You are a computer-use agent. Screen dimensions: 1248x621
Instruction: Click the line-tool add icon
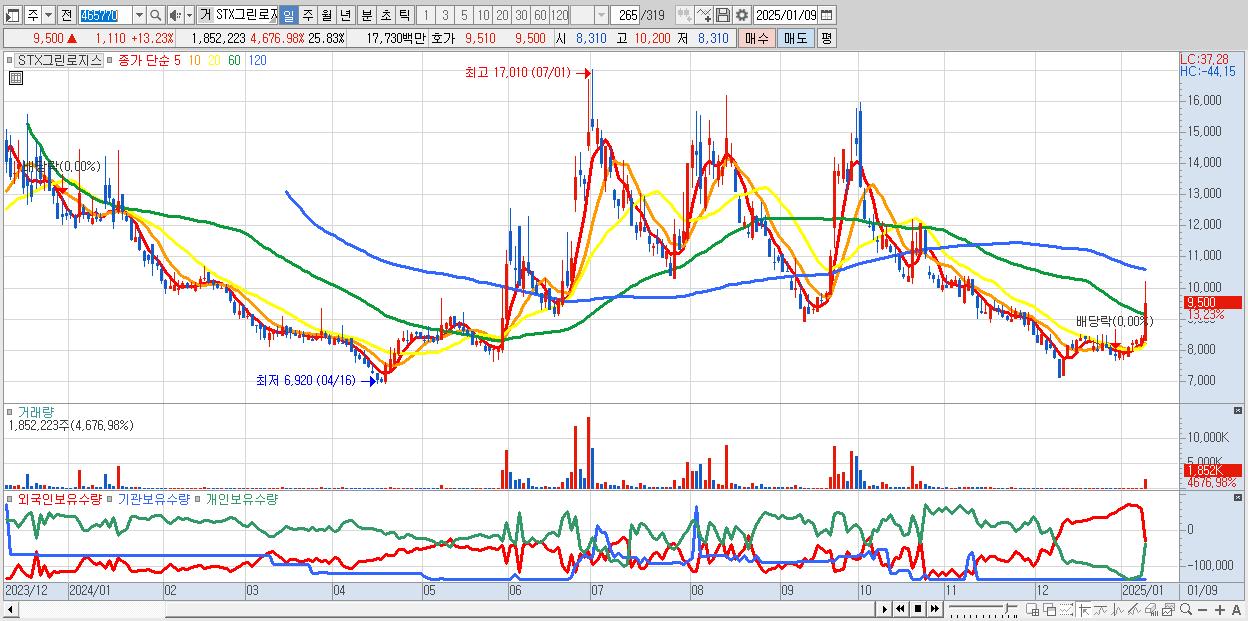coord(704,15)
